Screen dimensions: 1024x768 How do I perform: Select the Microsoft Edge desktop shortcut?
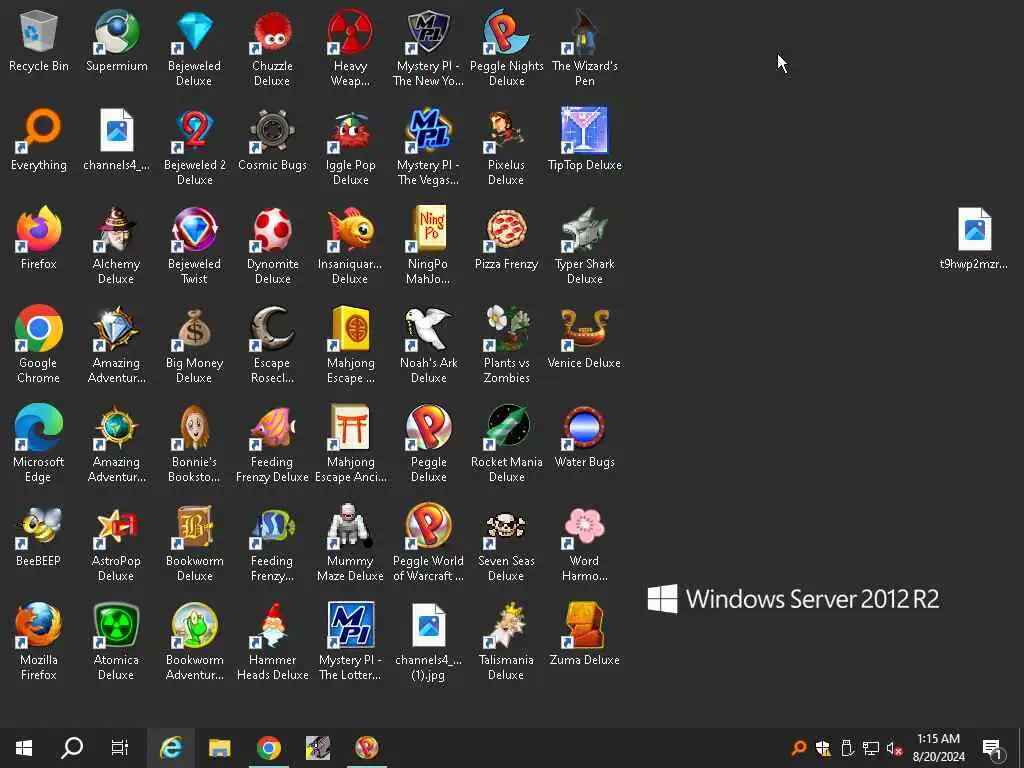pos(39,444)
